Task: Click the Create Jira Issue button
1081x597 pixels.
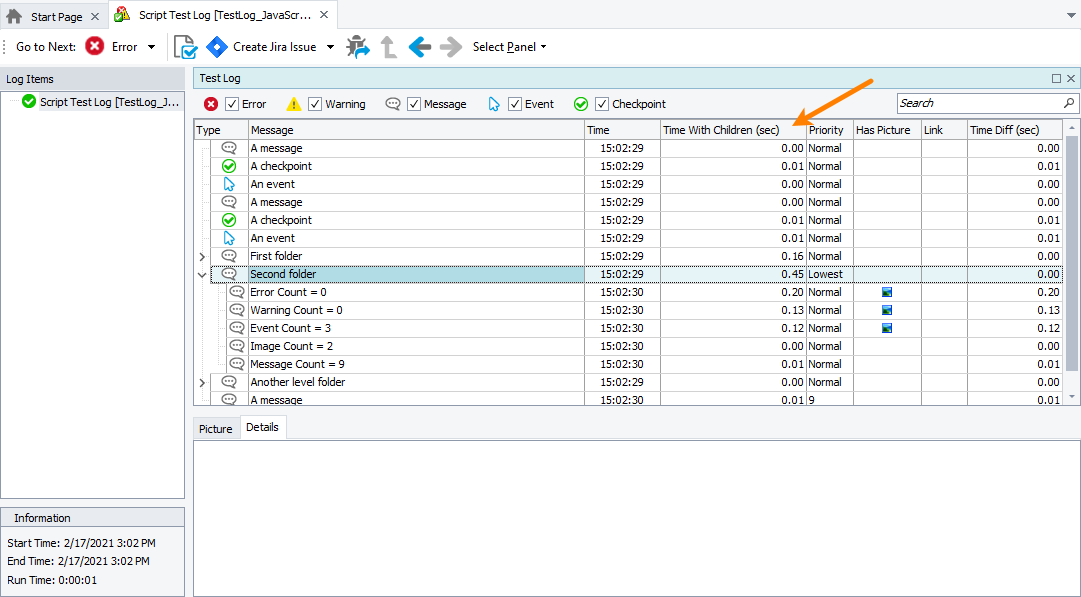Action: point(276,46)
